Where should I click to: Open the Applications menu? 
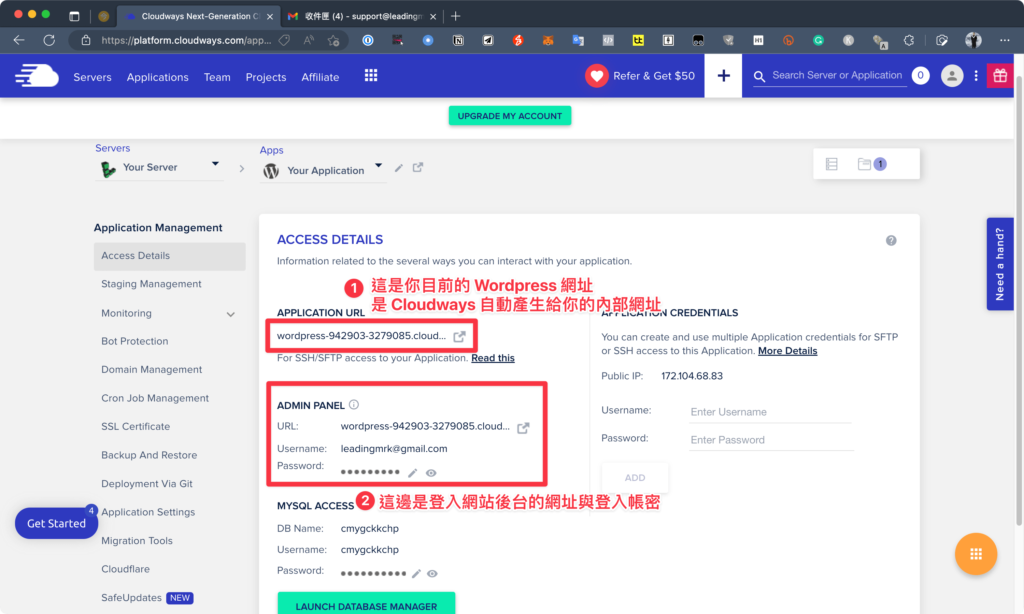point(157,77)
